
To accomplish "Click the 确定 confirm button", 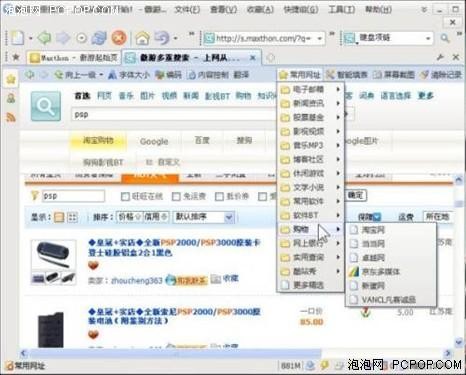I will tap(355, 195).
